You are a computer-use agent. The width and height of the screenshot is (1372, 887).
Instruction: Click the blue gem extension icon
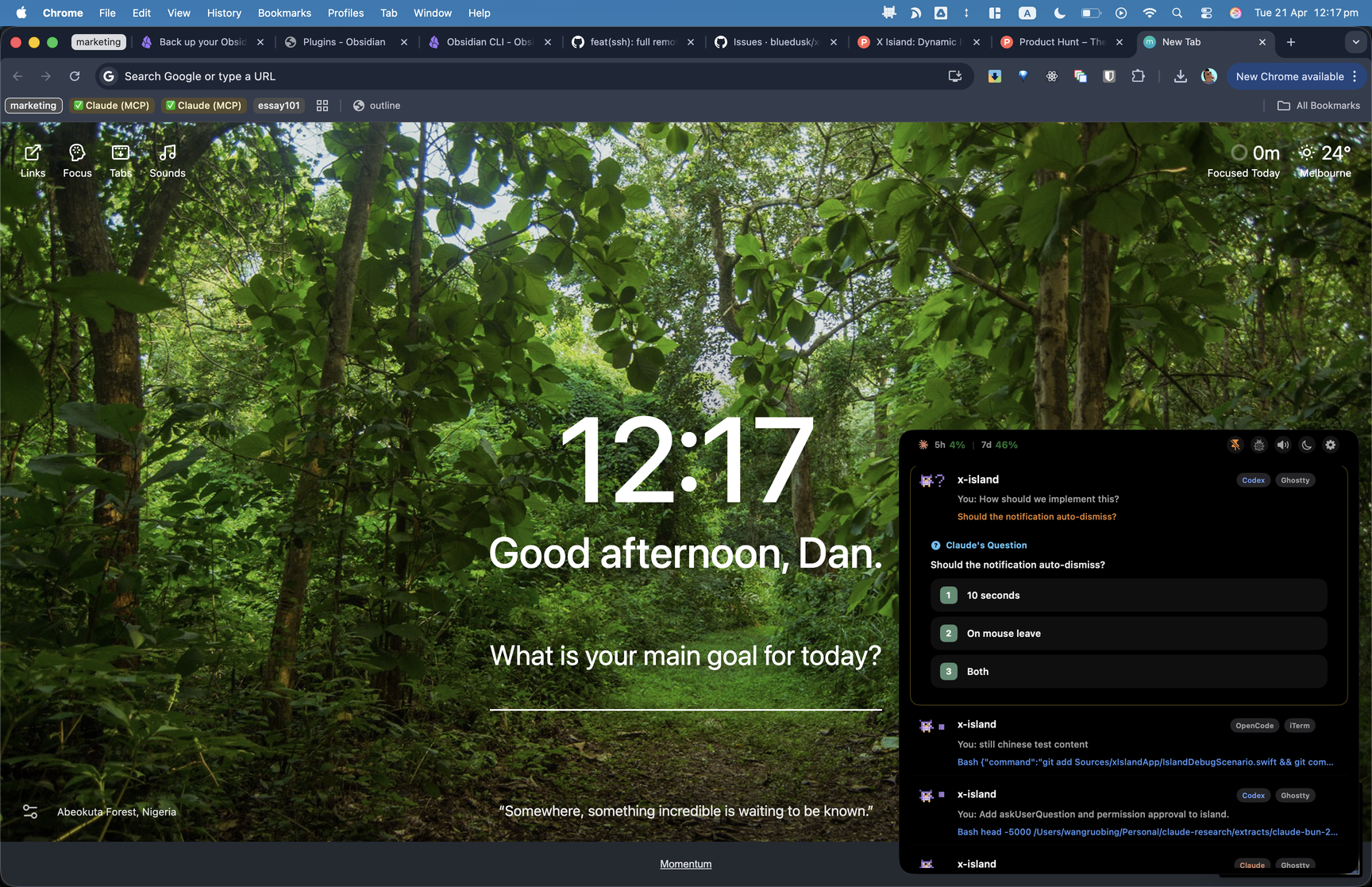tap(1023, 76)
